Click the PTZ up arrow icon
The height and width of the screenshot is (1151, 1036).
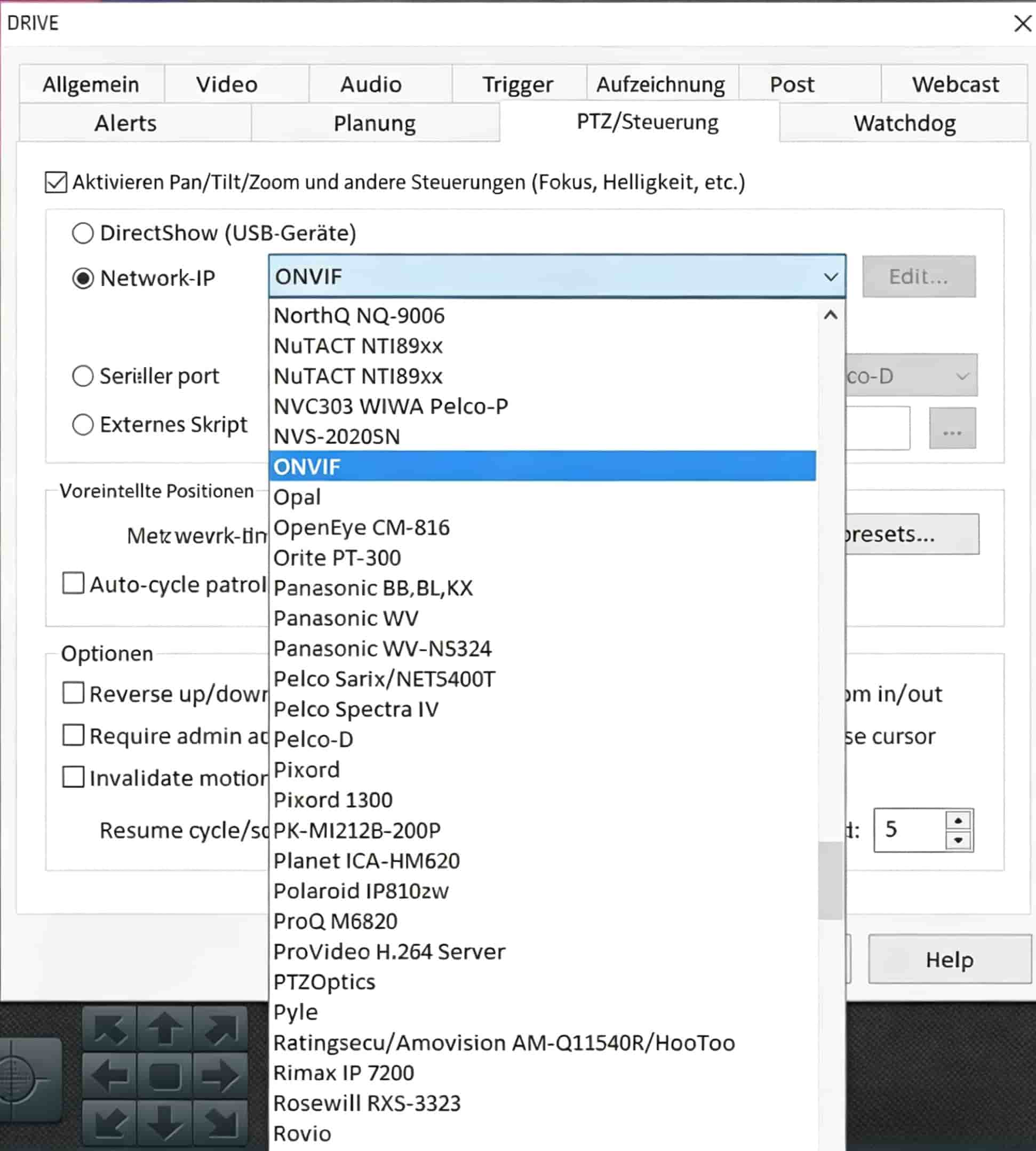click(x=164, y=1028)
